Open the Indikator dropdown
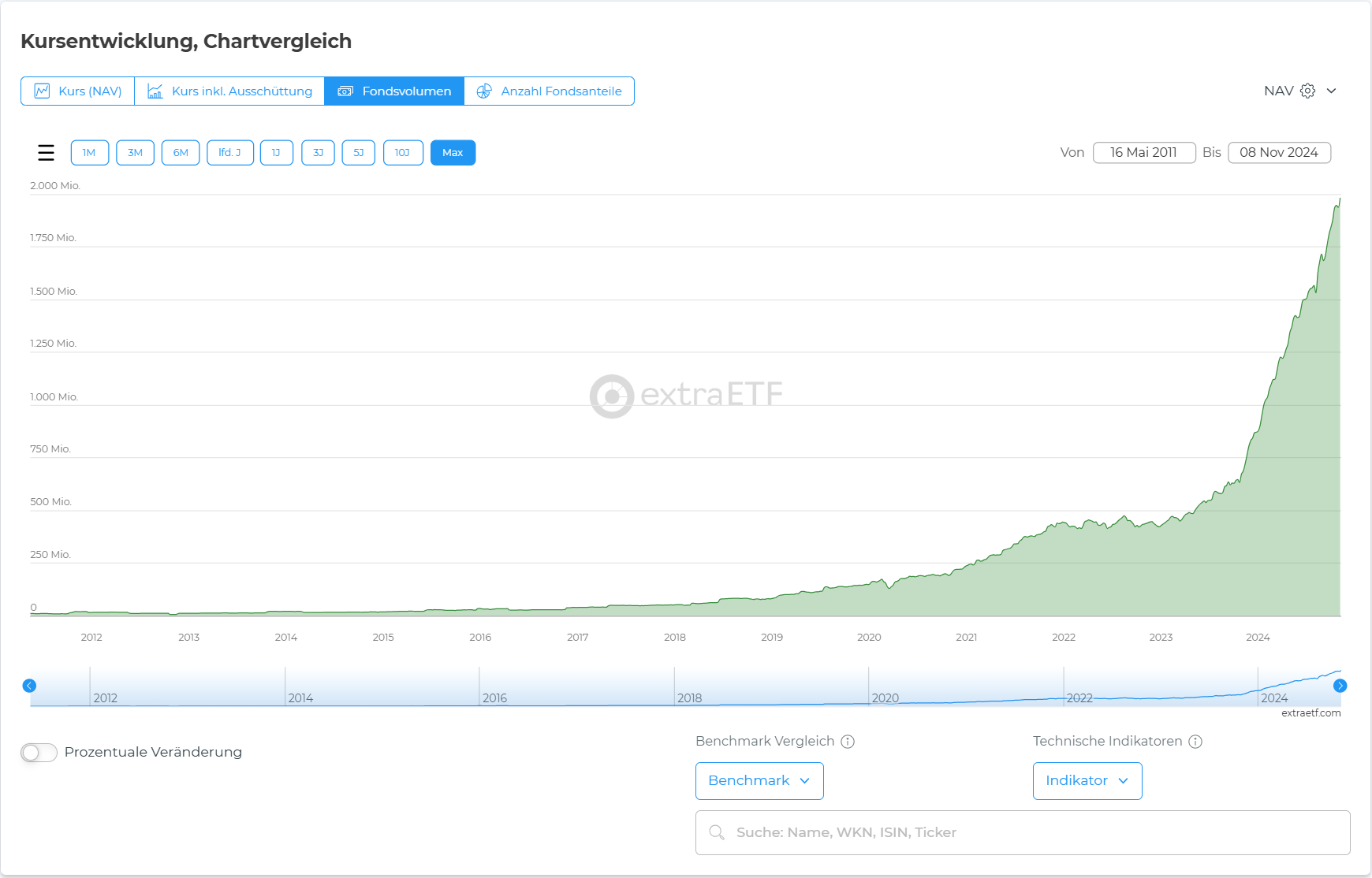 [1087, 781]
